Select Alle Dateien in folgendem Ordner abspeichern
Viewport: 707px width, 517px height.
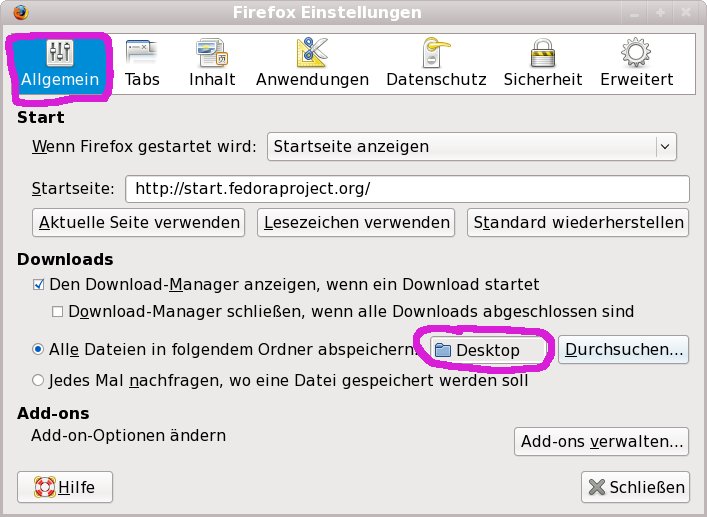coord(39,349)
